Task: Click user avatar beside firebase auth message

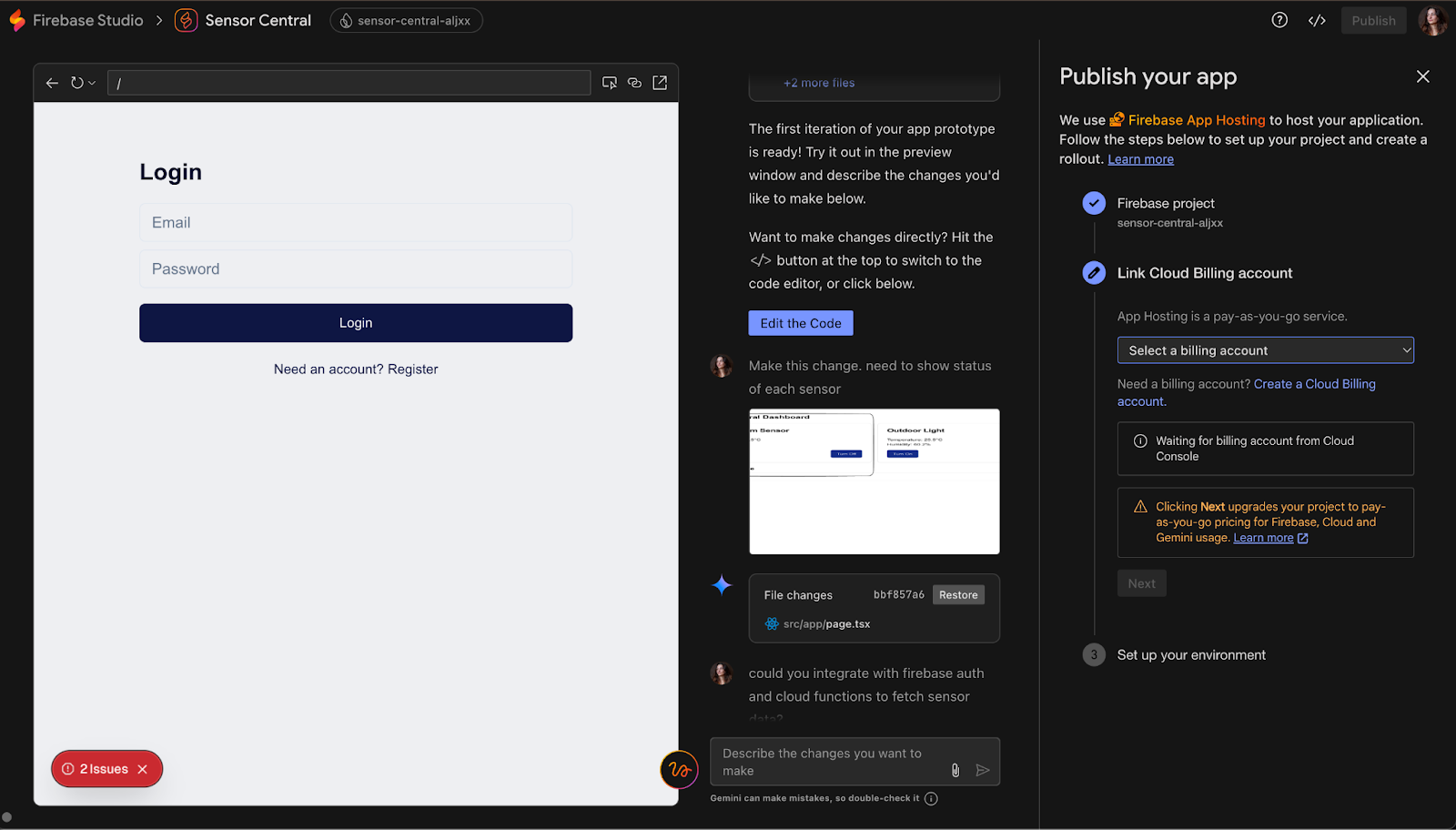Action: coord(722,673)
